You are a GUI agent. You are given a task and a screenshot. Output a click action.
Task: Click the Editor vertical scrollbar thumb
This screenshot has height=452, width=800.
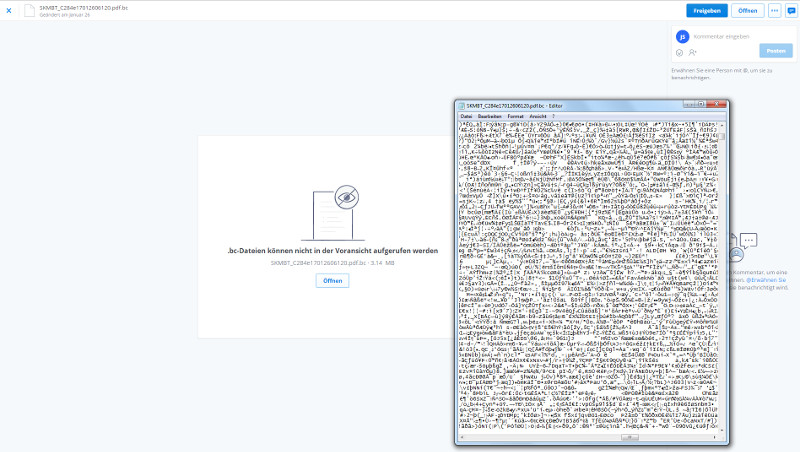[722, 136]
